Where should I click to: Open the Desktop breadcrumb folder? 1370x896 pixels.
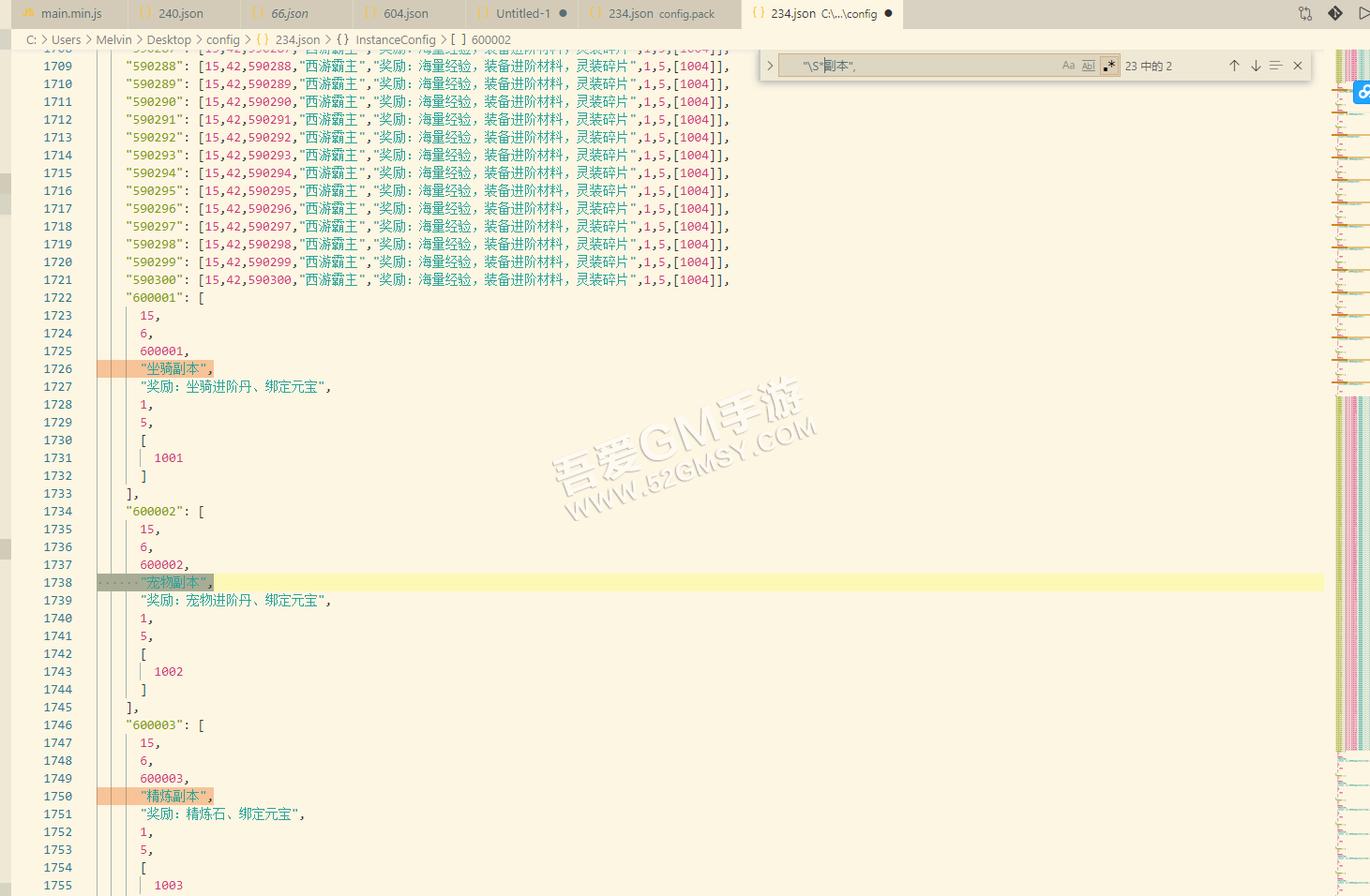pos(169,40)
